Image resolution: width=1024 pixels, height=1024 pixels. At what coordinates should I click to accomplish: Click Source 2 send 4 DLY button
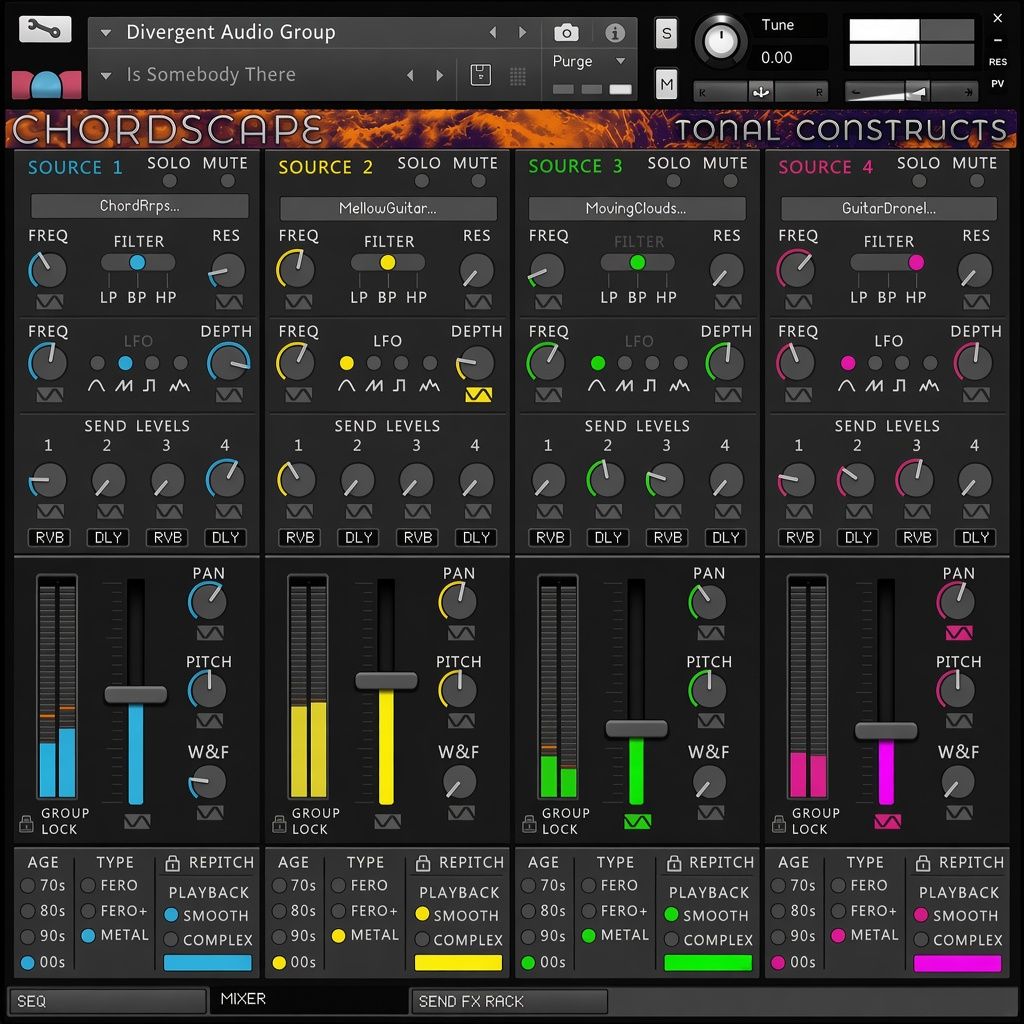pyautogui.click(x=476, y=537)
